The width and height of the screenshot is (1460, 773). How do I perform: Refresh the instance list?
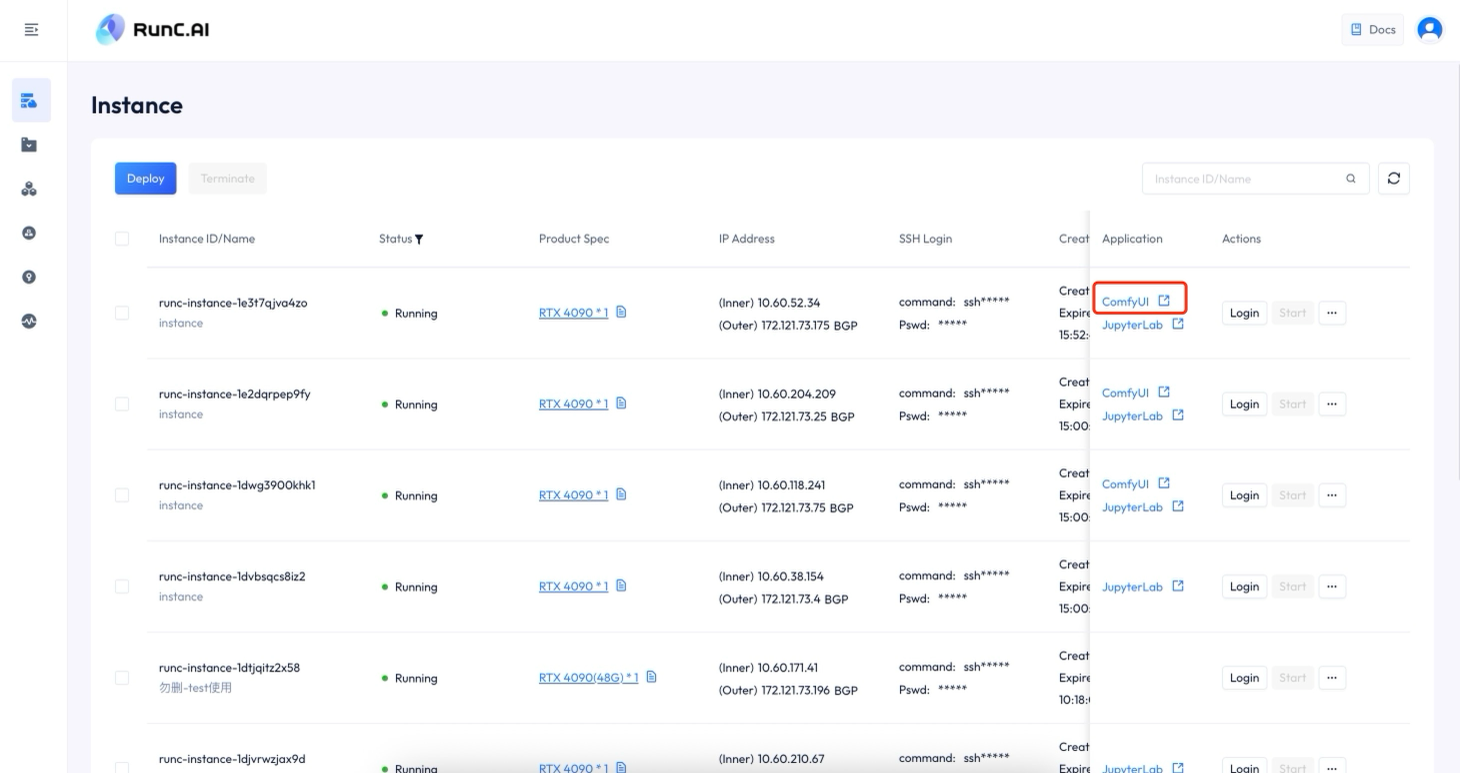coord(1393,179)
